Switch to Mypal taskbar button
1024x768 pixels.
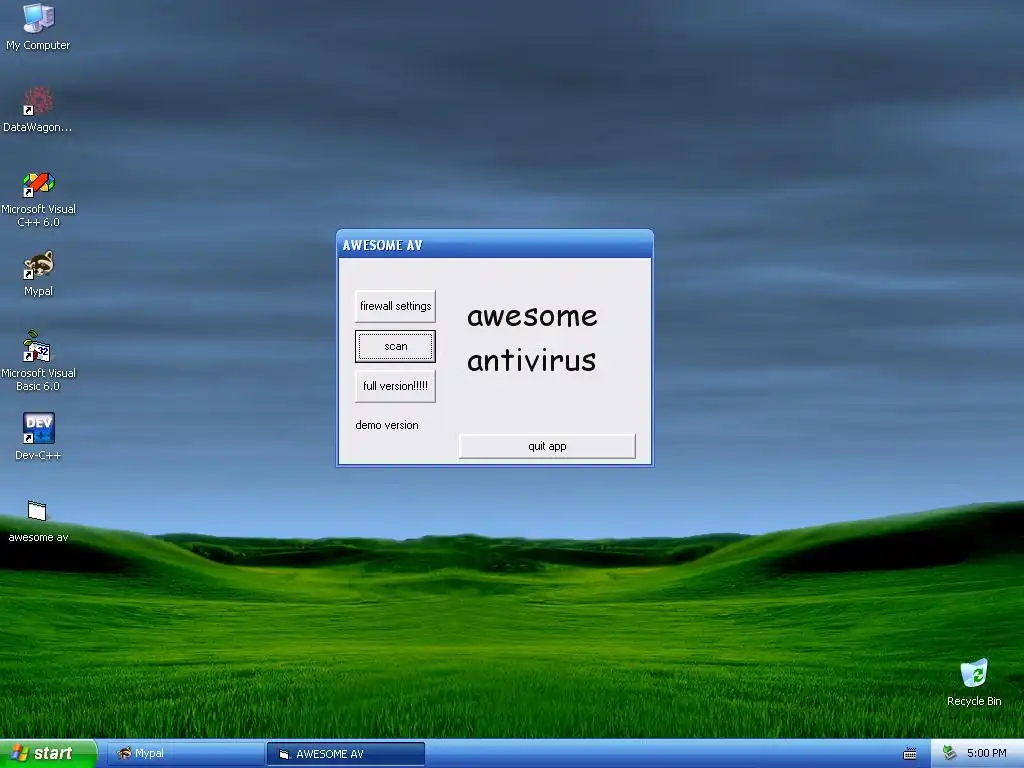point(185,754)
